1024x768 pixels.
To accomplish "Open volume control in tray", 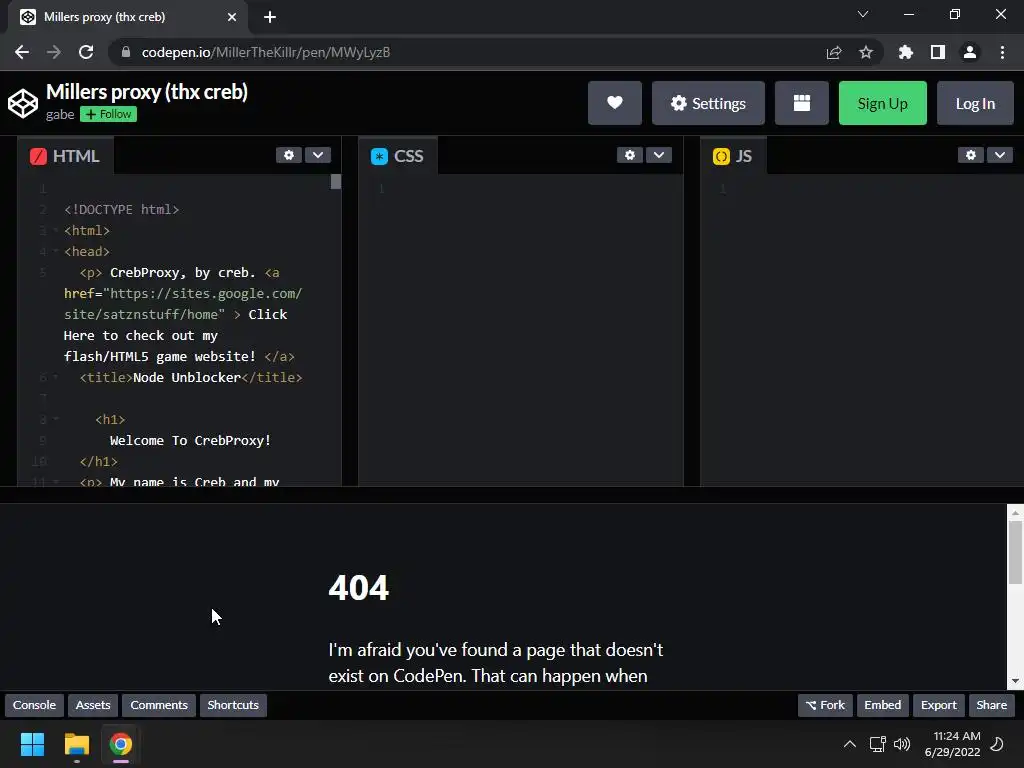I will (x=902, y=744).
